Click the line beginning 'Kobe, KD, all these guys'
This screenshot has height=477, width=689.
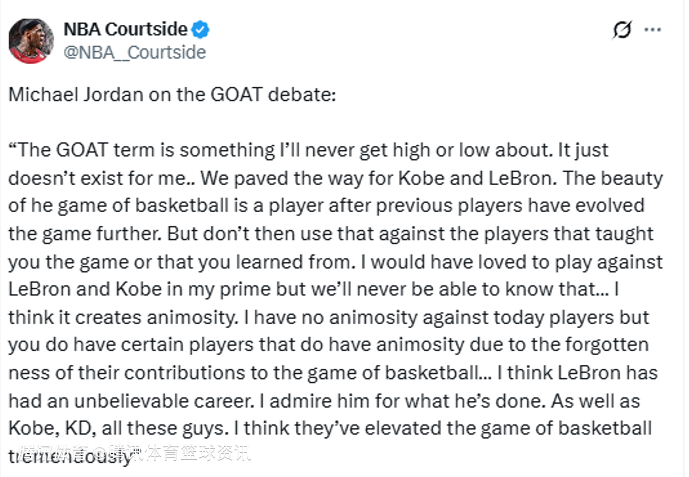click(330, 428)
